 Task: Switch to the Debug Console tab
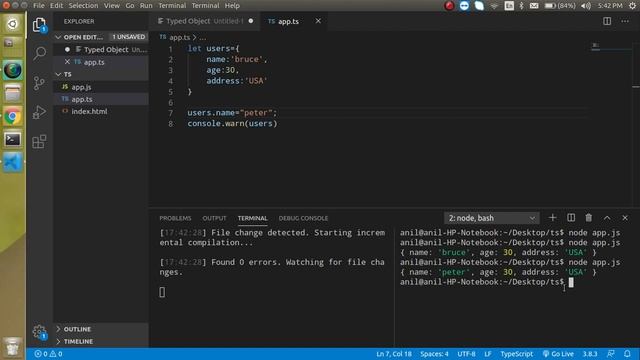[303, 218]
